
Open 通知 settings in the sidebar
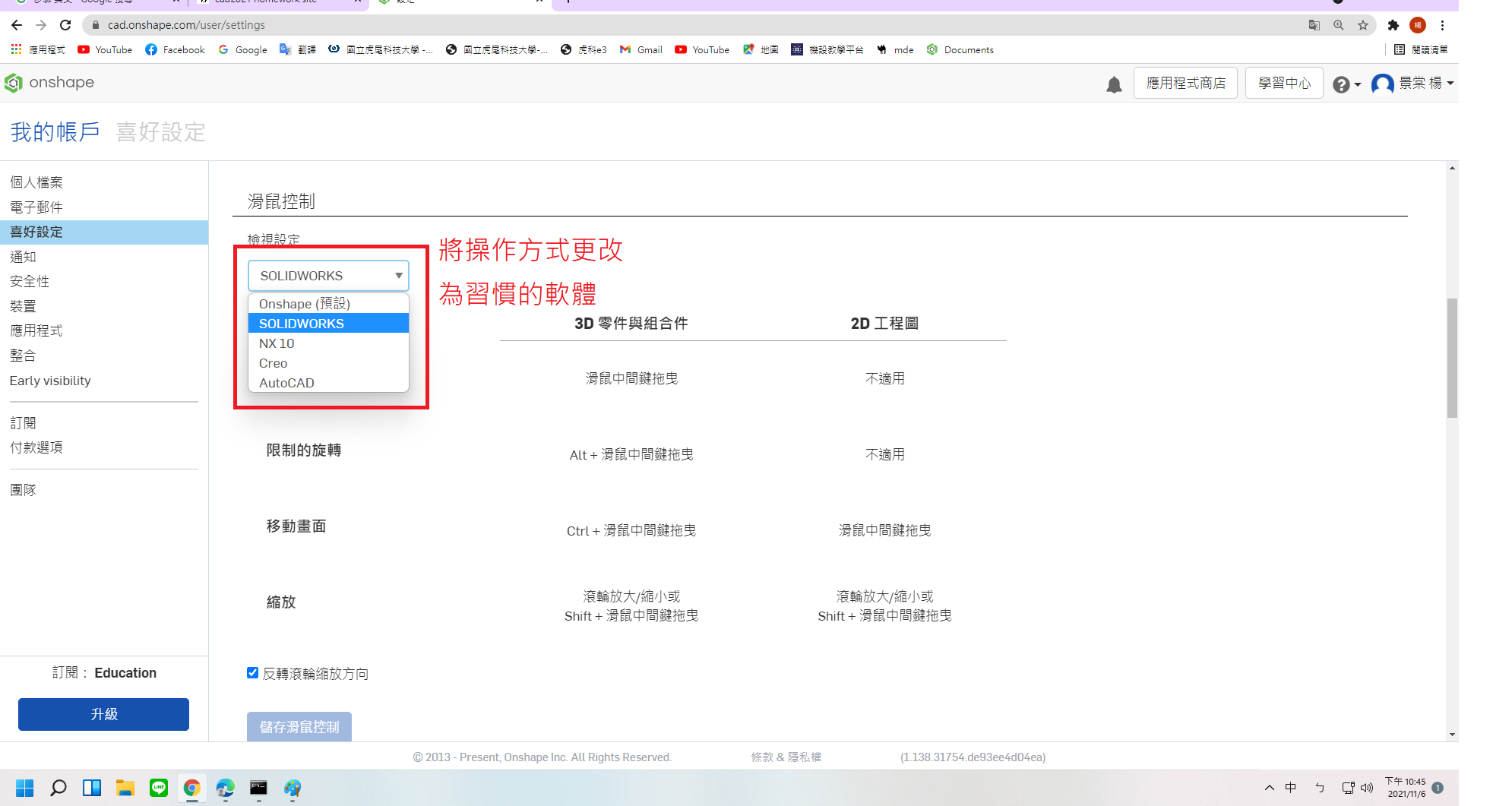pos(23,257)
